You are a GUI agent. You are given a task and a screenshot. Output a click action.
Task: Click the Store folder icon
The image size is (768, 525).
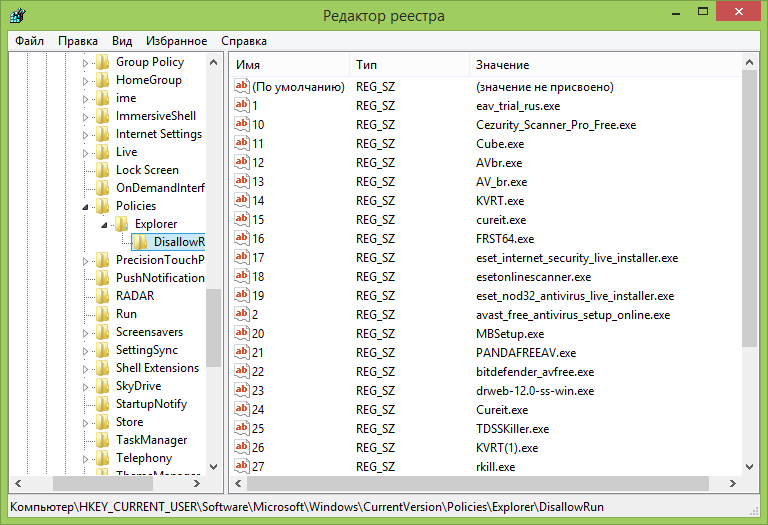103,422
